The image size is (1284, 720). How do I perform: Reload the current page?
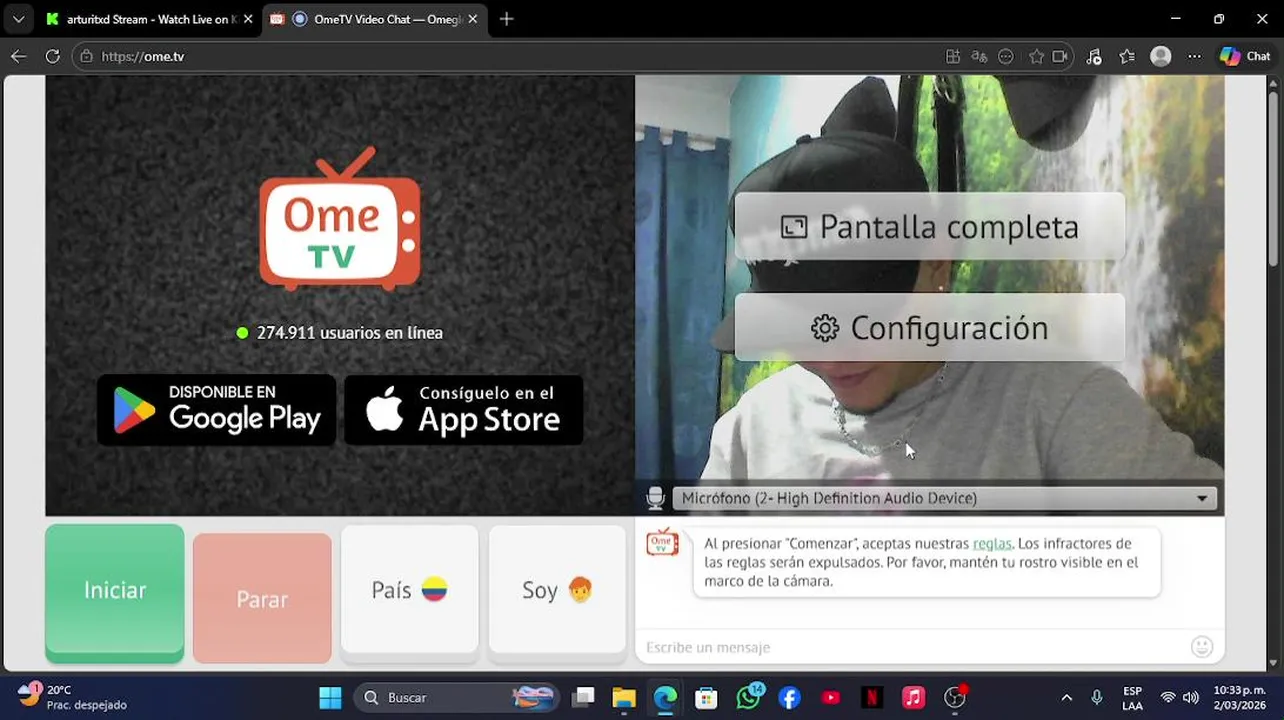(x=53, y=56)
